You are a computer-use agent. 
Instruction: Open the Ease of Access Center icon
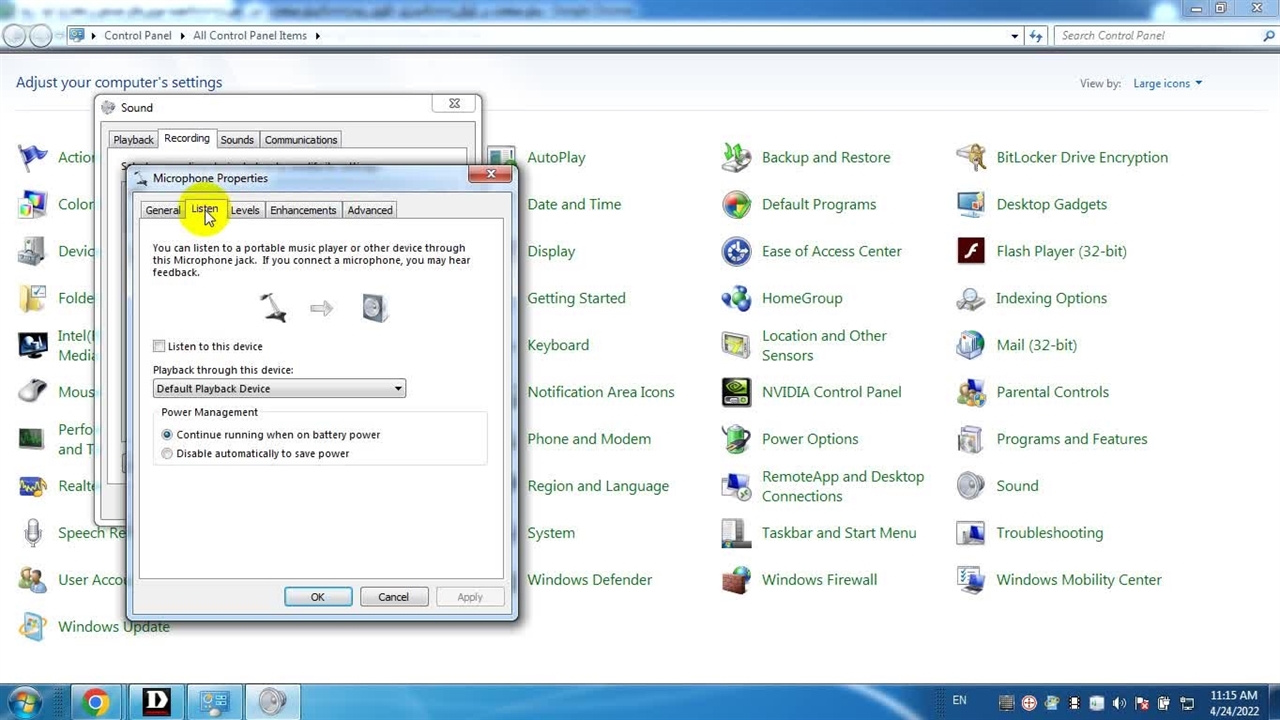point(737,251)
